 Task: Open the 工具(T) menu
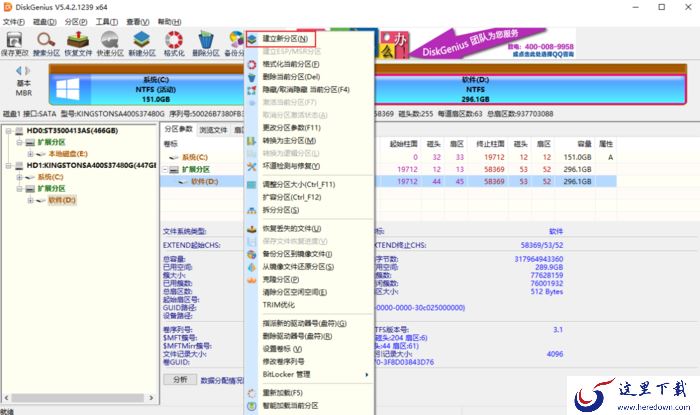[106, 21]
